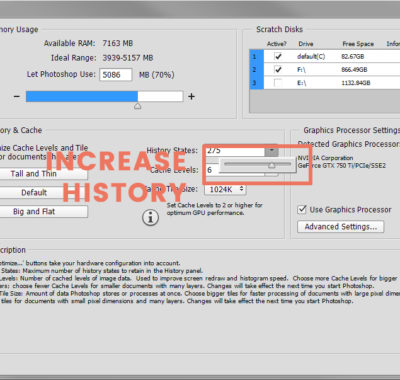Image resolution: width=400 pixels, height=380 pixels.
Task: Uncheck the F:\ scratch disk checkbox
Action: [x=278, y=69]
